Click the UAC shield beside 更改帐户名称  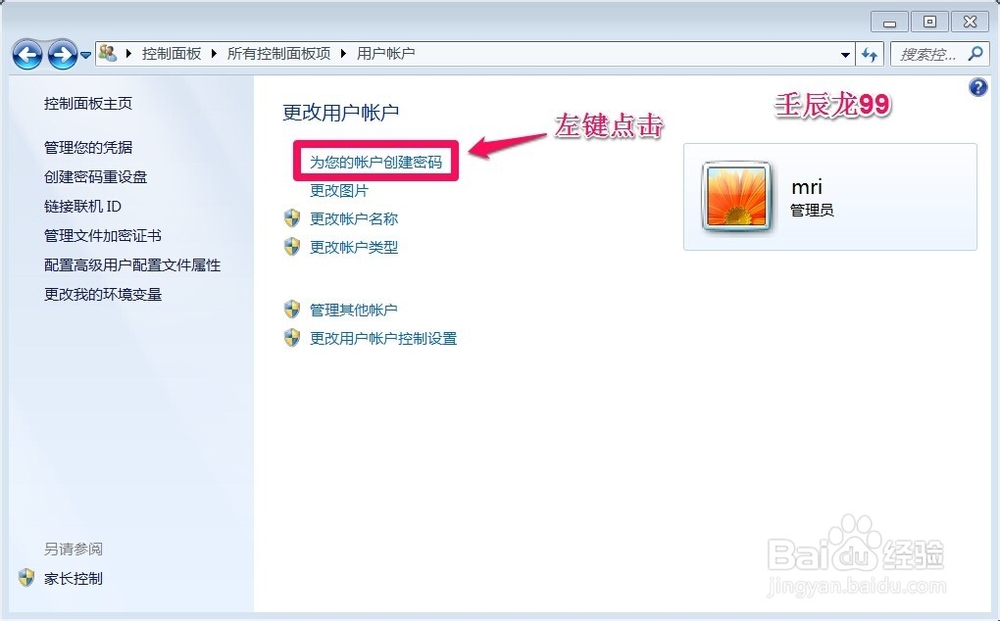click(x=292, y=219)
